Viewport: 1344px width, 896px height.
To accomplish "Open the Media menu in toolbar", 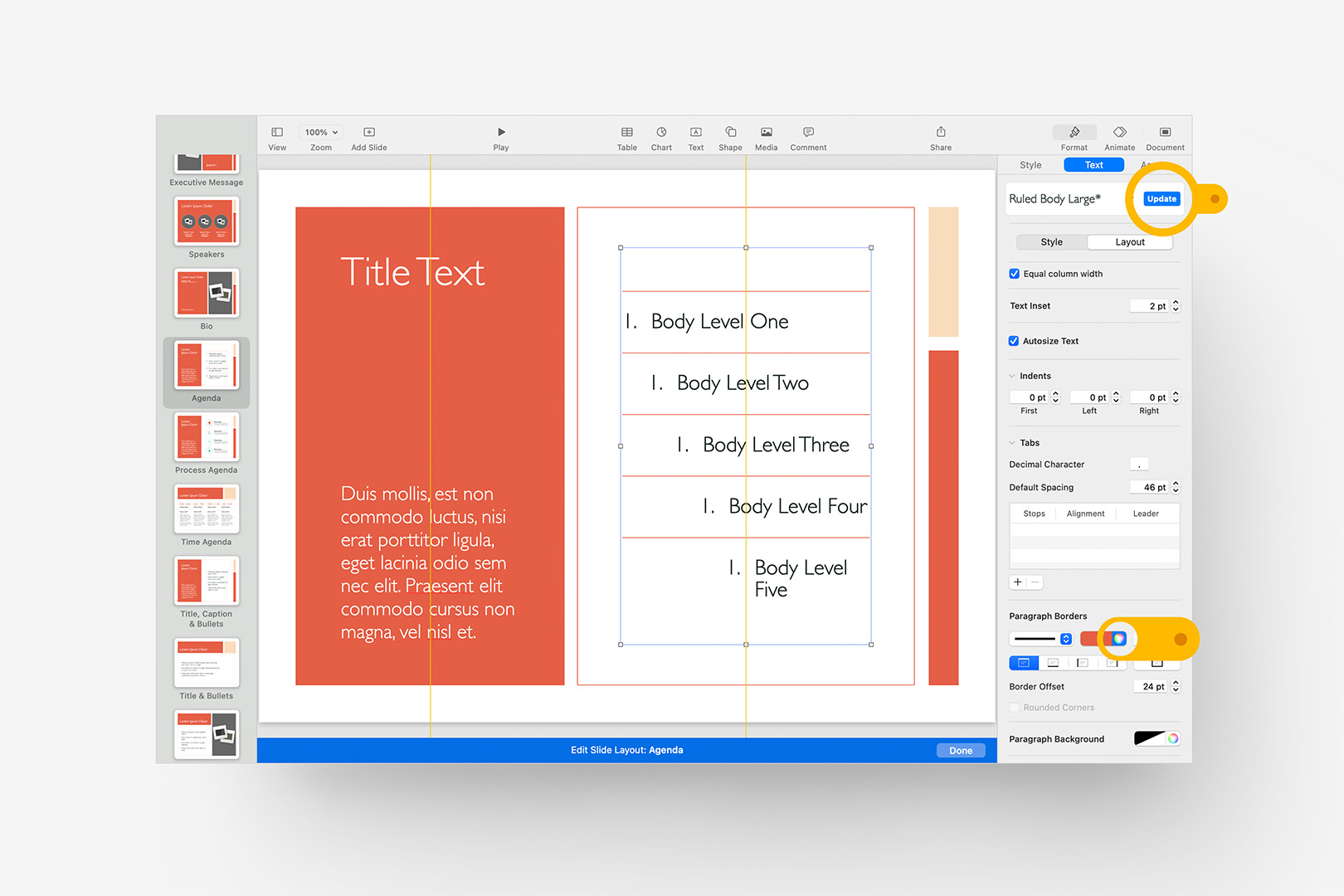I will (x=767, y=133).
